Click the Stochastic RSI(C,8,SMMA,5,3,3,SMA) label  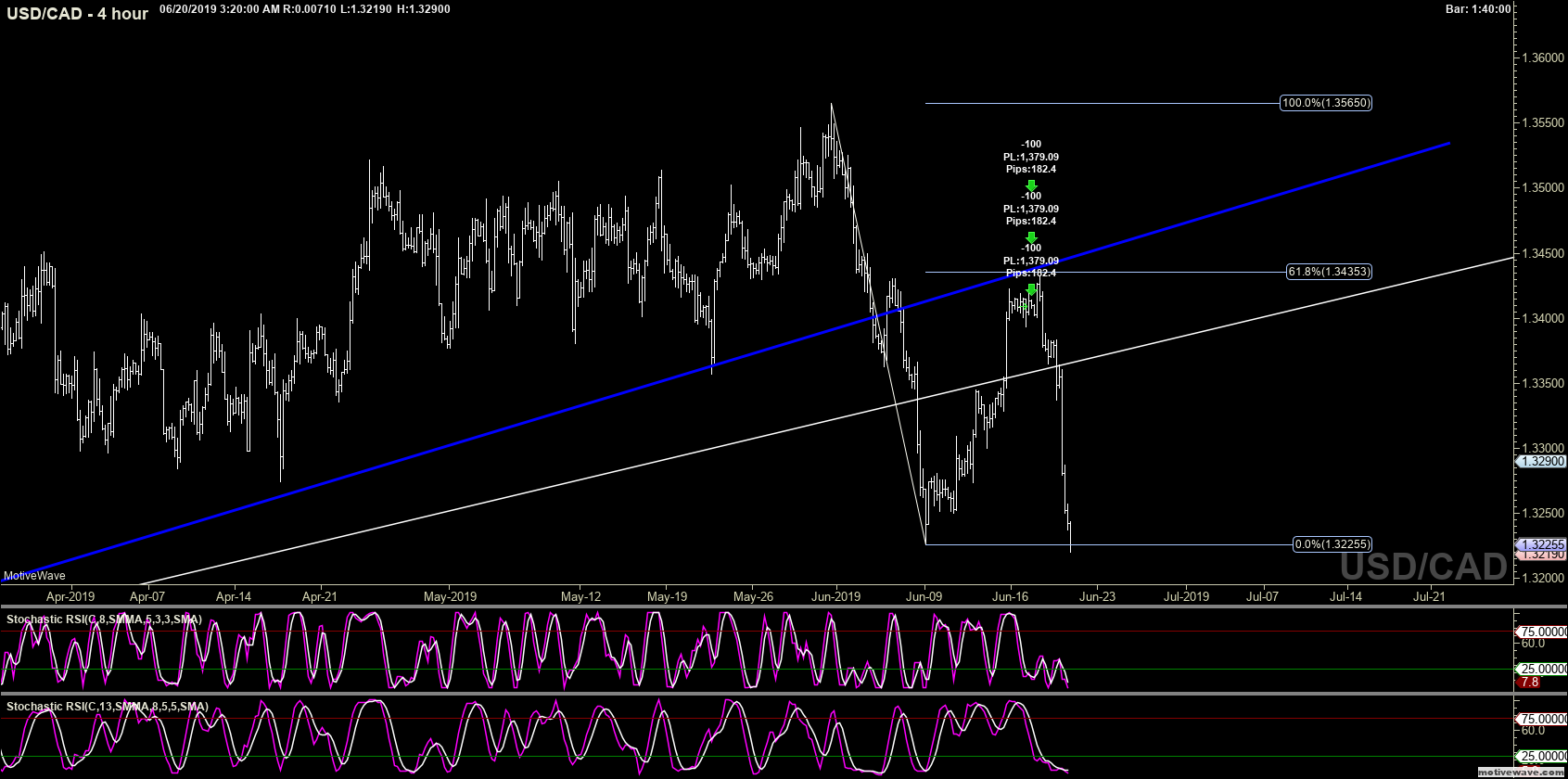[104, 619]
